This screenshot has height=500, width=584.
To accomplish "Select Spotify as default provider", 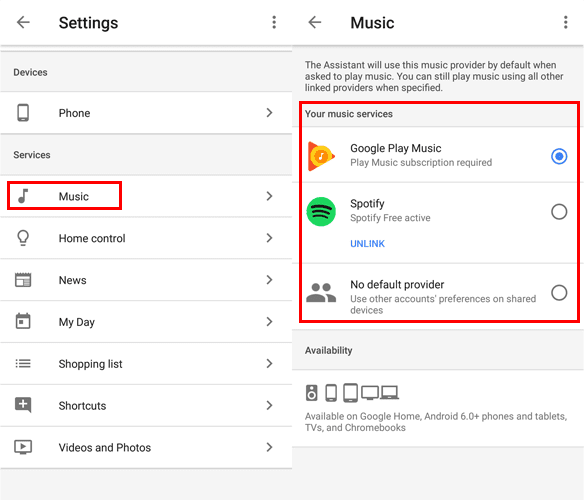I will pyautogui.click(x=559, y=212).
